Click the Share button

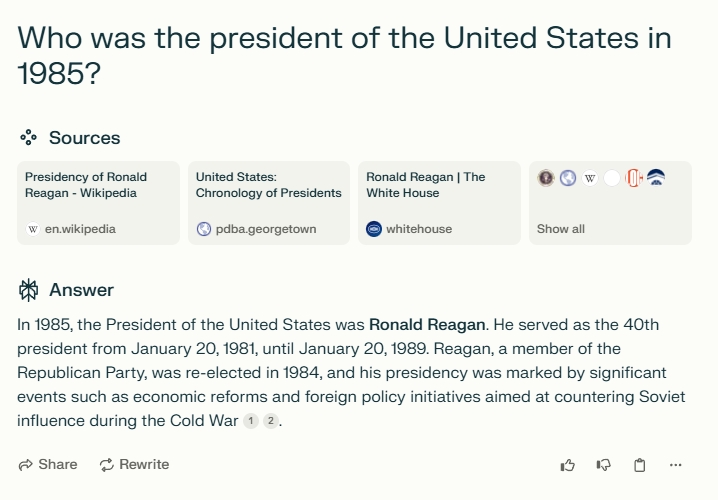coord(47,464)
